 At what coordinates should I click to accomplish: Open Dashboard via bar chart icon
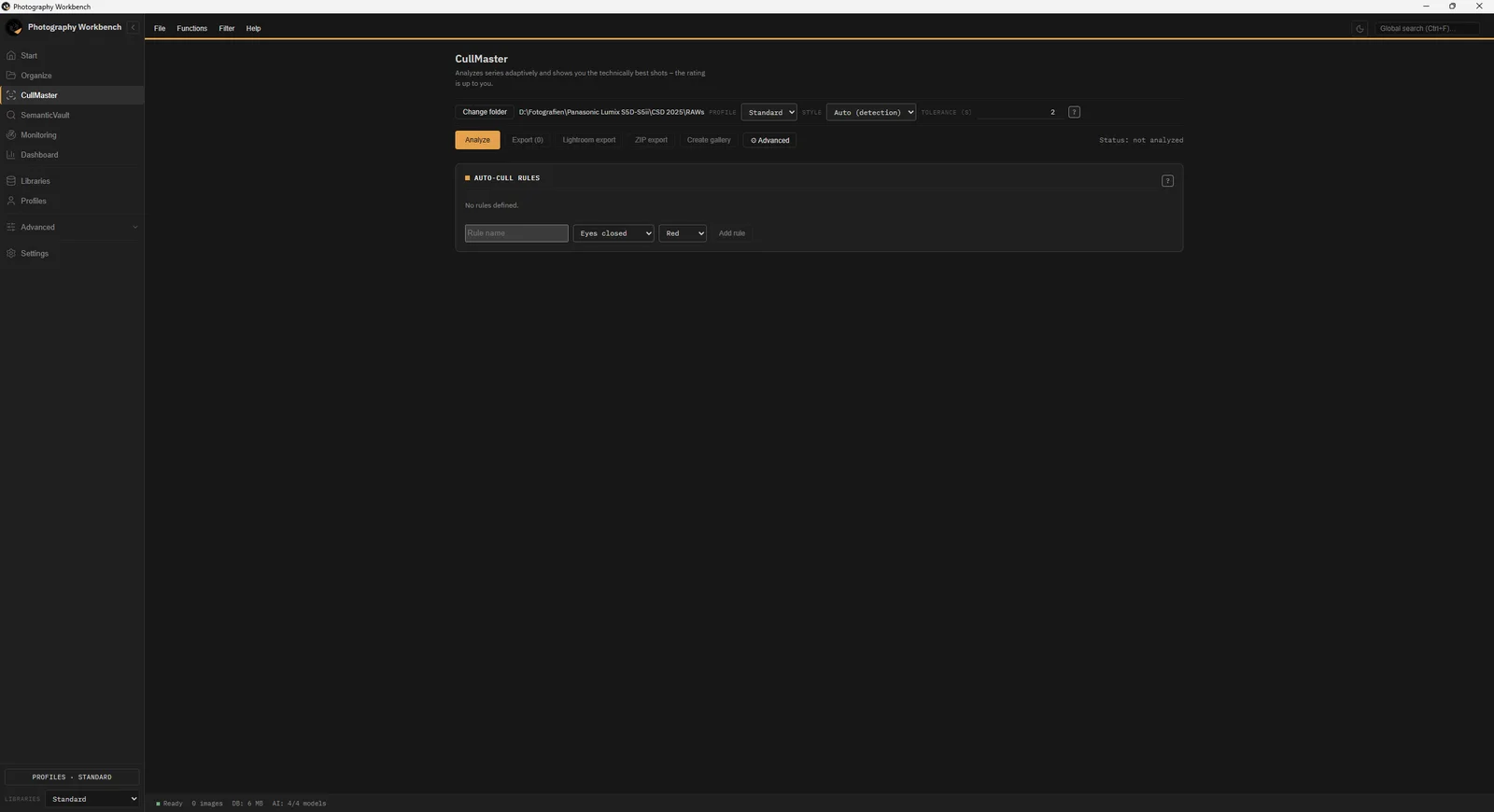point(11,155)
